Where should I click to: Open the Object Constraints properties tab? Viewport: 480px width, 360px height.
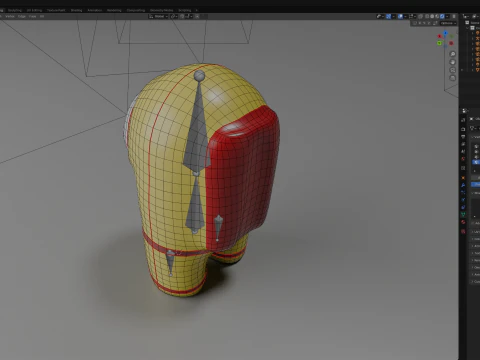pyautogui.click(x=463, y=207)
